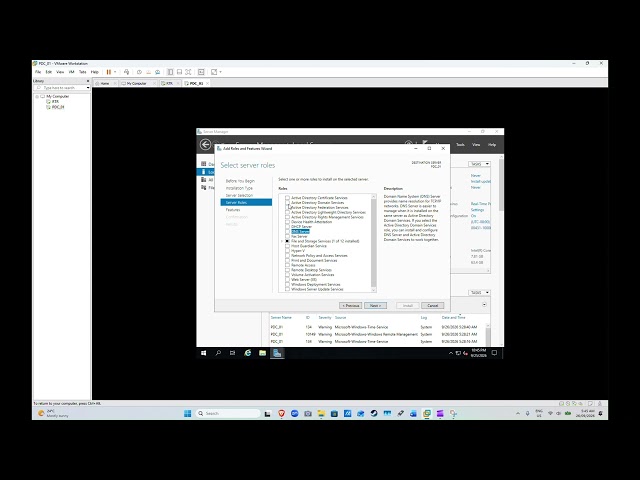Click the thumbnail bar view icon
Image resolution: width=640 pixels, height=480 pixels.
179,72
